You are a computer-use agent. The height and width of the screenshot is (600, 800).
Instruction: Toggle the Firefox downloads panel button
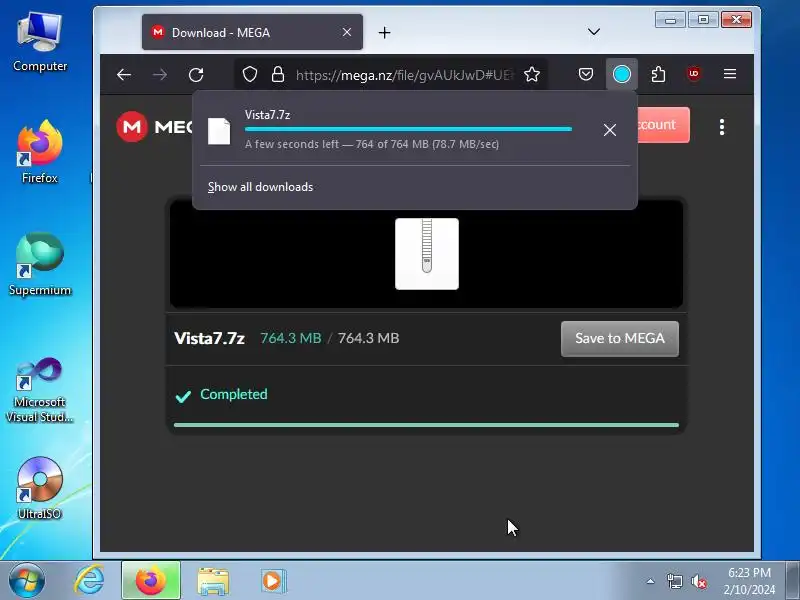point(621,74)
